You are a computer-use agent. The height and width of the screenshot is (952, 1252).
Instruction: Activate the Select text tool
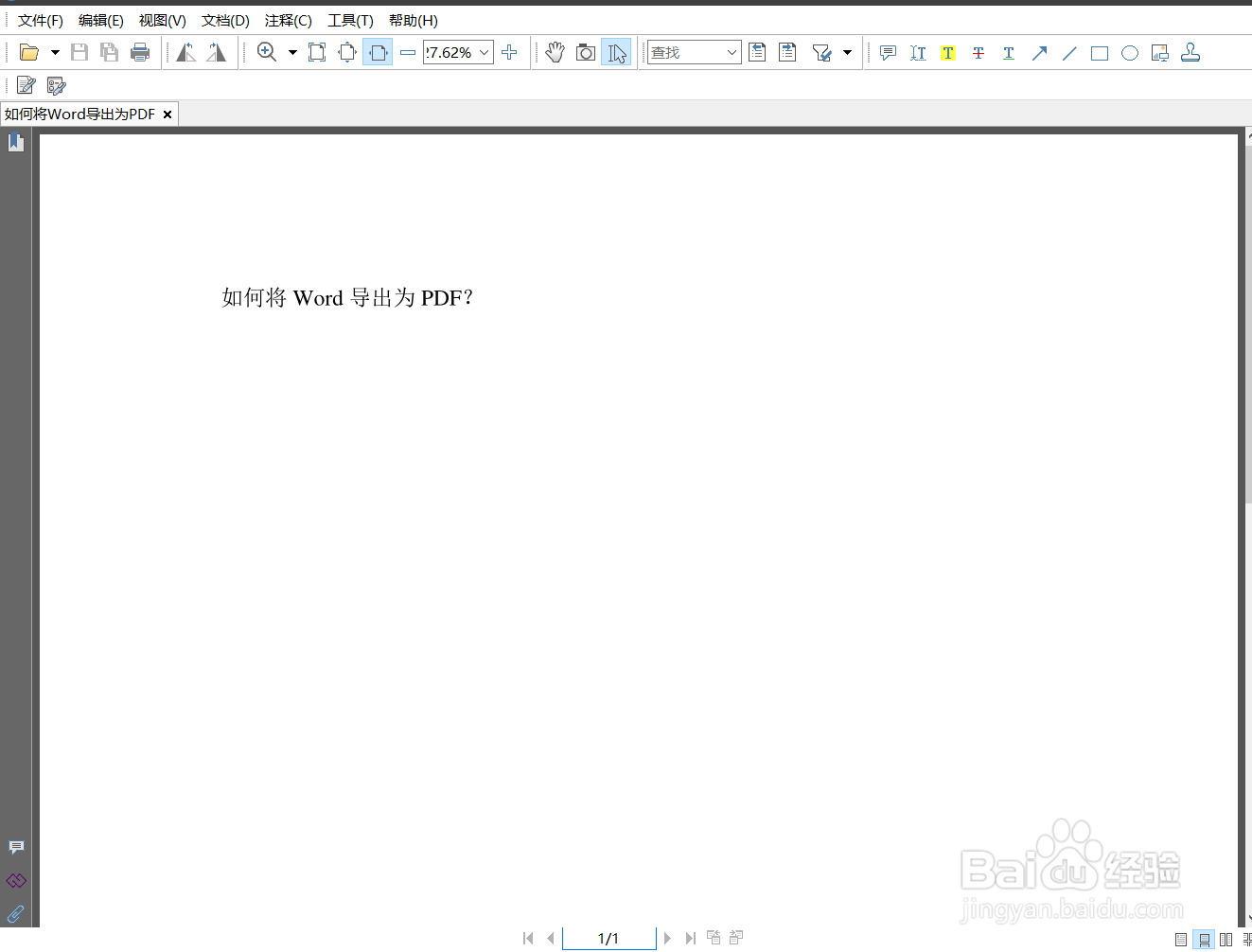(x=616, y=53)
